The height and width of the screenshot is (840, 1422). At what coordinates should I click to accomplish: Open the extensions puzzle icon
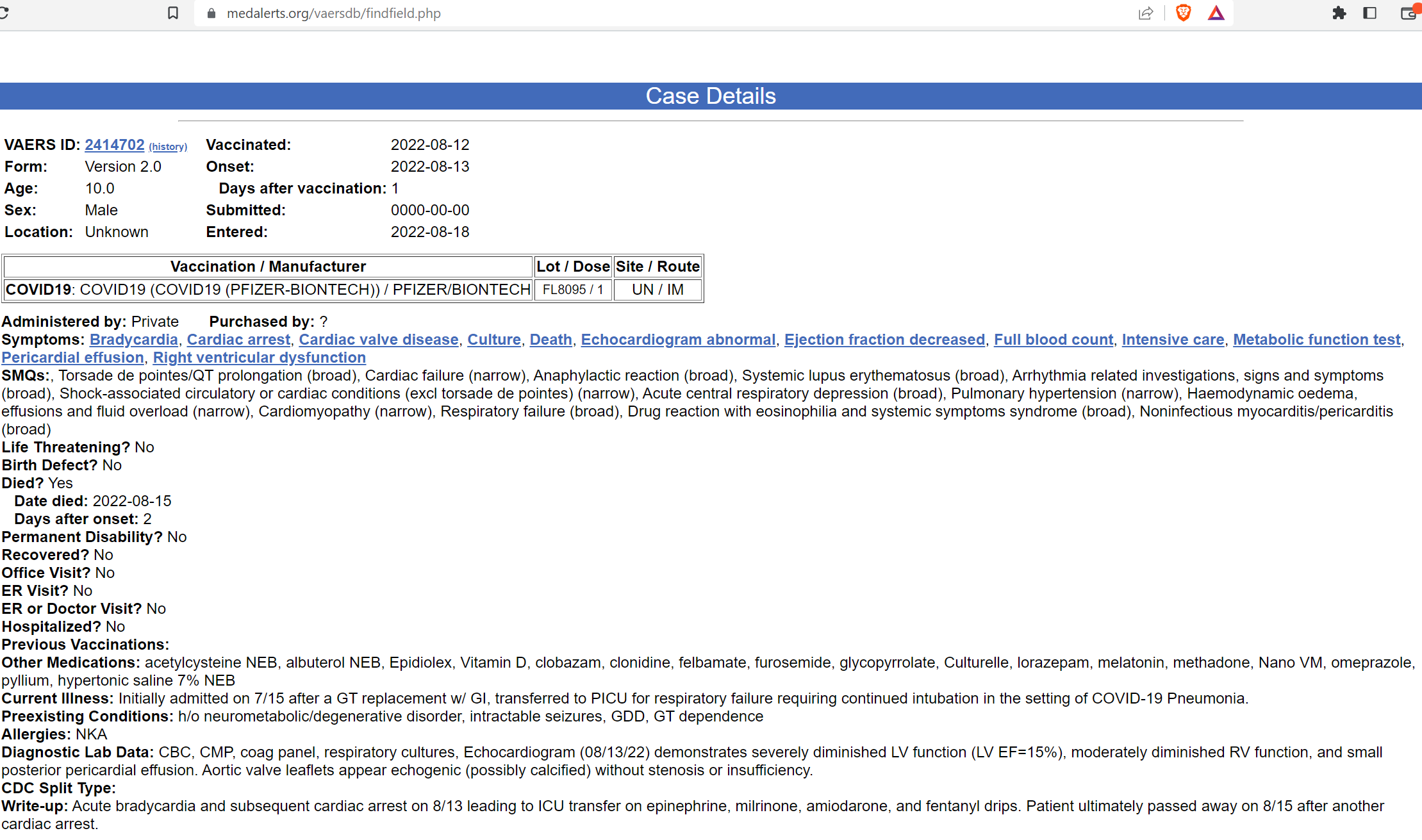(1339, 13)
